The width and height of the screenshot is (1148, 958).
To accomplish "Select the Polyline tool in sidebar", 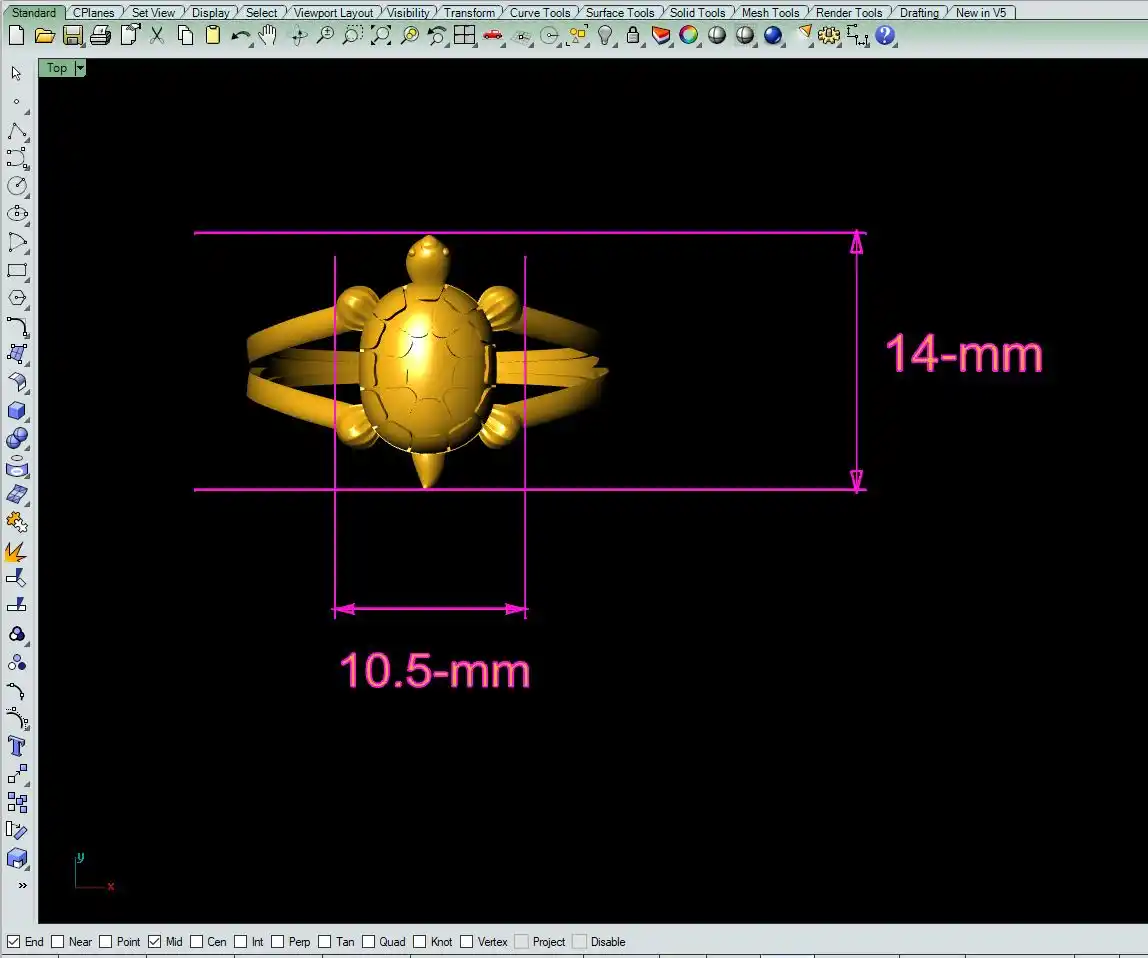I will tap(17, 130).
